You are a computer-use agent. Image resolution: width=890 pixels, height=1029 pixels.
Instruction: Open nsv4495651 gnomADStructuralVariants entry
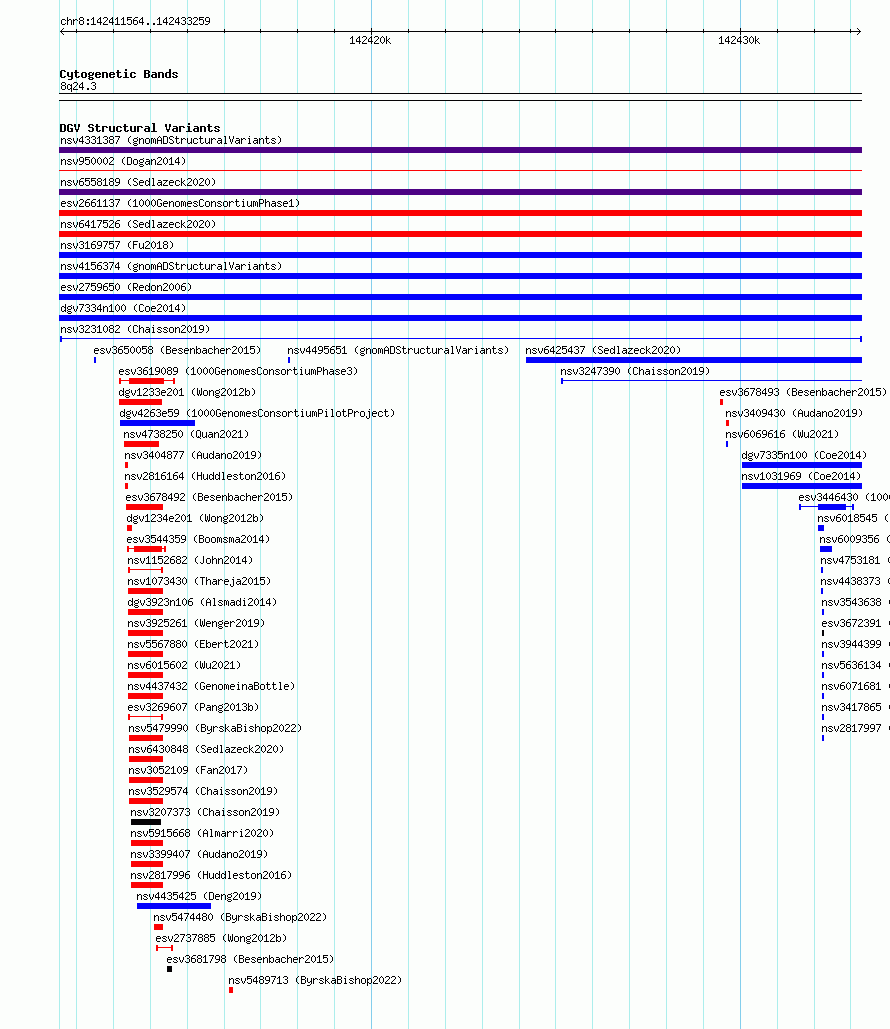398,350
